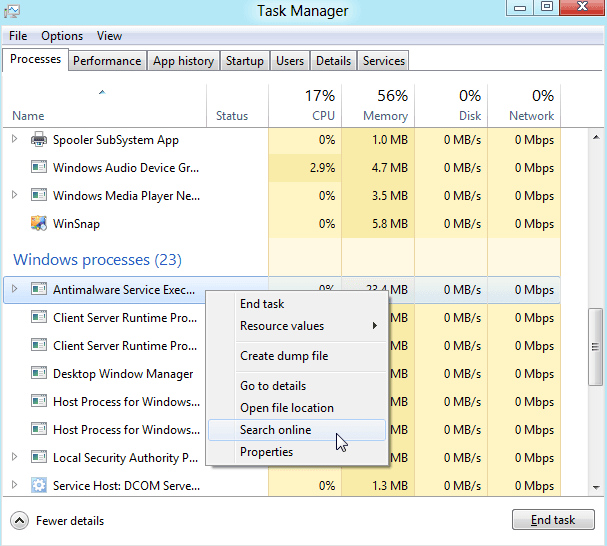Select the Desktop Window Manager row name
The width and height of the screenshot is (607, 546).
pyautogui.click(x=123, y=374)
